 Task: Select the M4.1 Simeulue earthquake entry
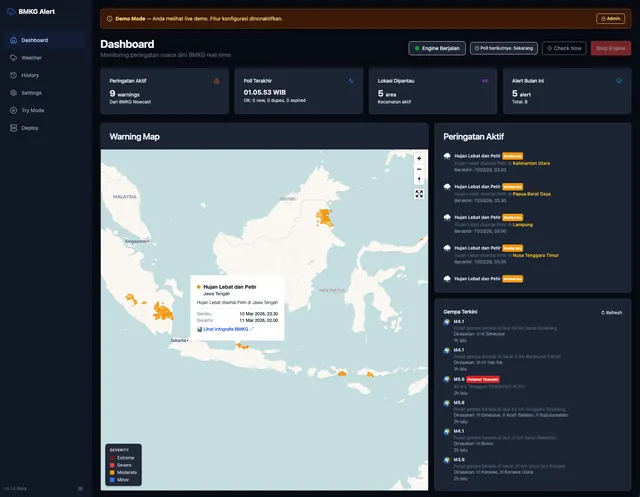[x=532, y=331]
